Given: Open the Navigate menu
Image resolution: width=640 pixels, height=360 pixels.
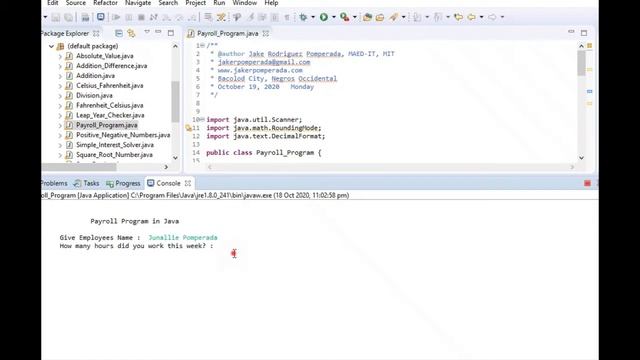Looking at the screenshot, I should (138, 3).
